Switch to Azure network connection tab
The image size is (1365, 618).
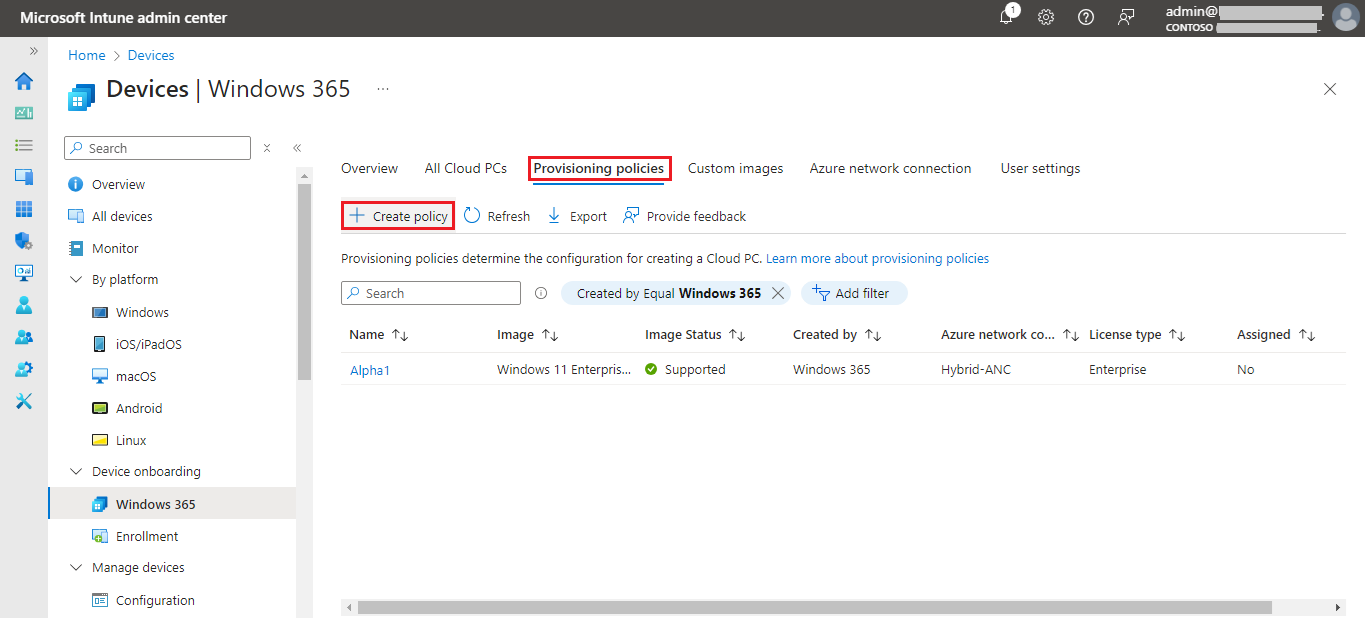tap(890, 168)
